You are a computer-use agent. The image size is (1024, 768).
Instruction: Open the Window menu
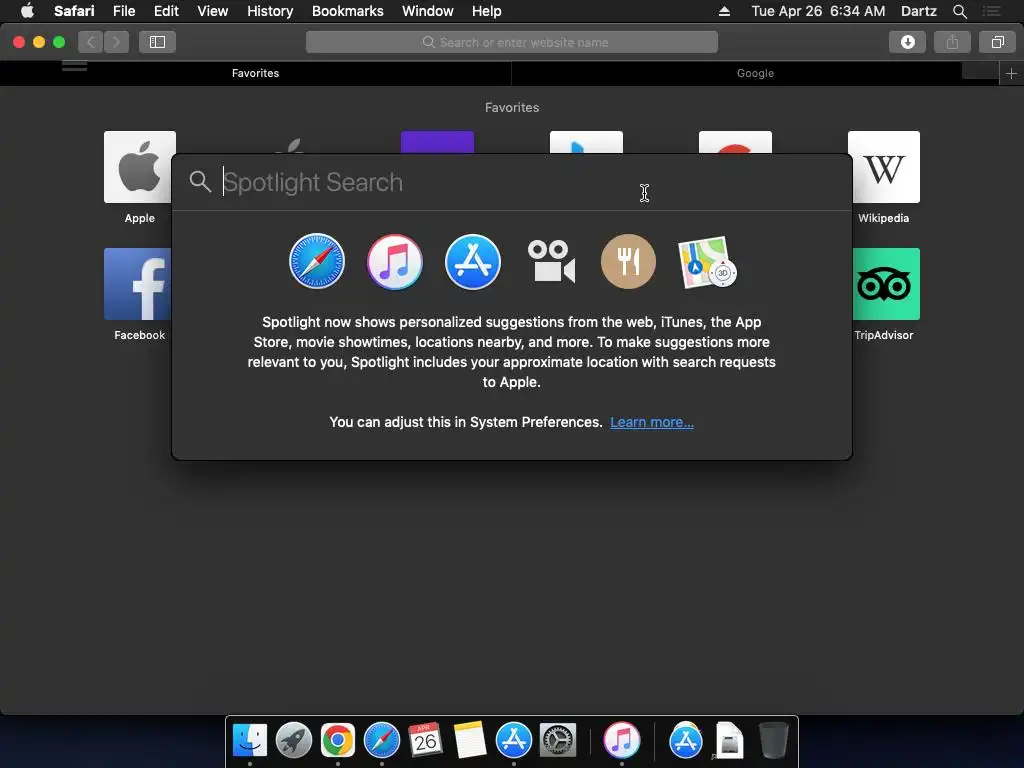[x=428, y=11]
